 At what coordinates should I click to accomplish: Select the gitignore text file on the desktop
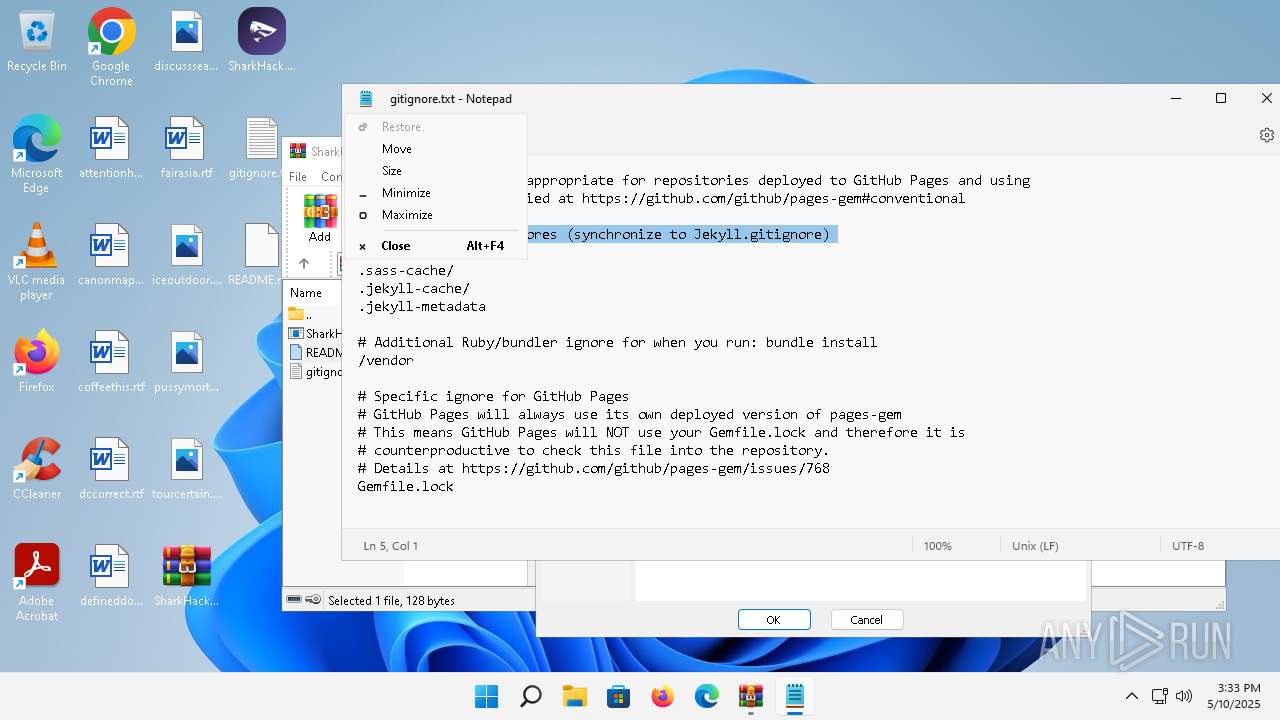click(x=261, y=149)
